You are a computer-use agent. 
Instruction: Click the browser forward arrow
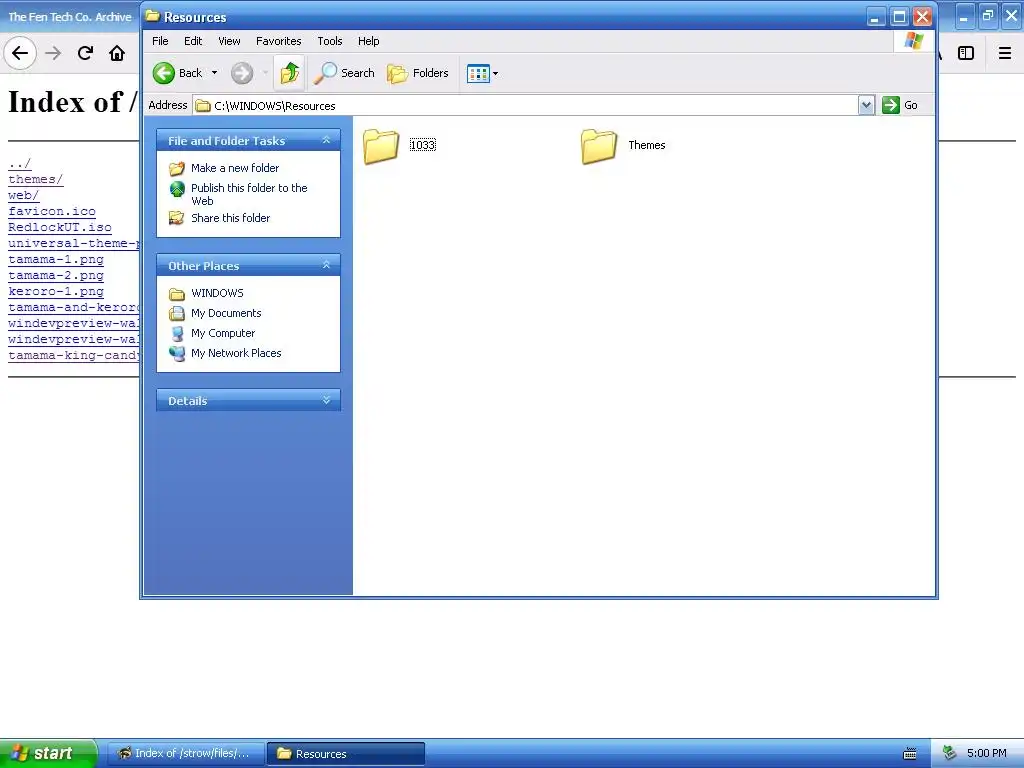point(53,53)
